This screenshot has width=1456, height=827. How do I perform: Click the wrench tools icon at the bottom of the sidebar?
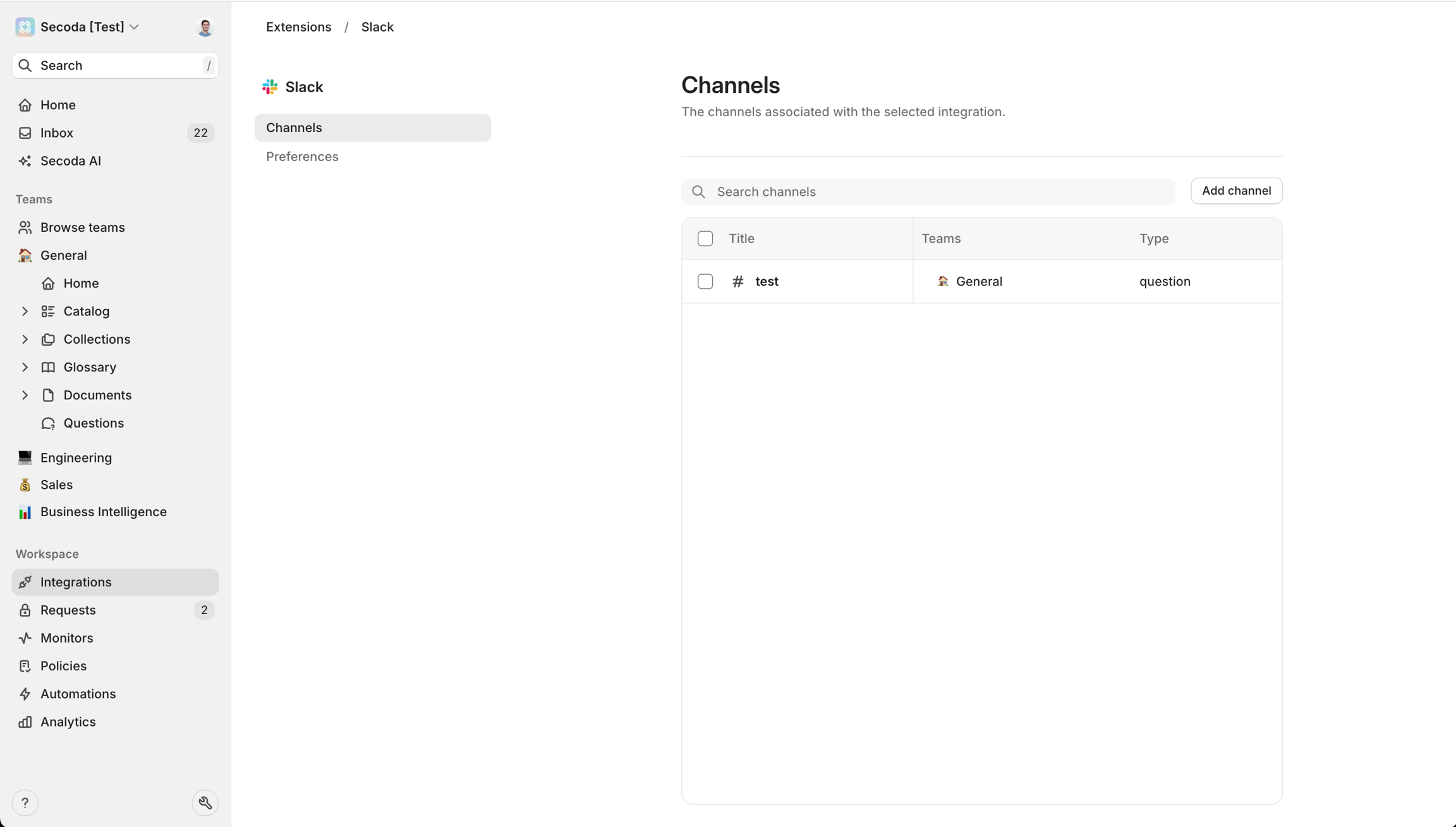(205, 803)
